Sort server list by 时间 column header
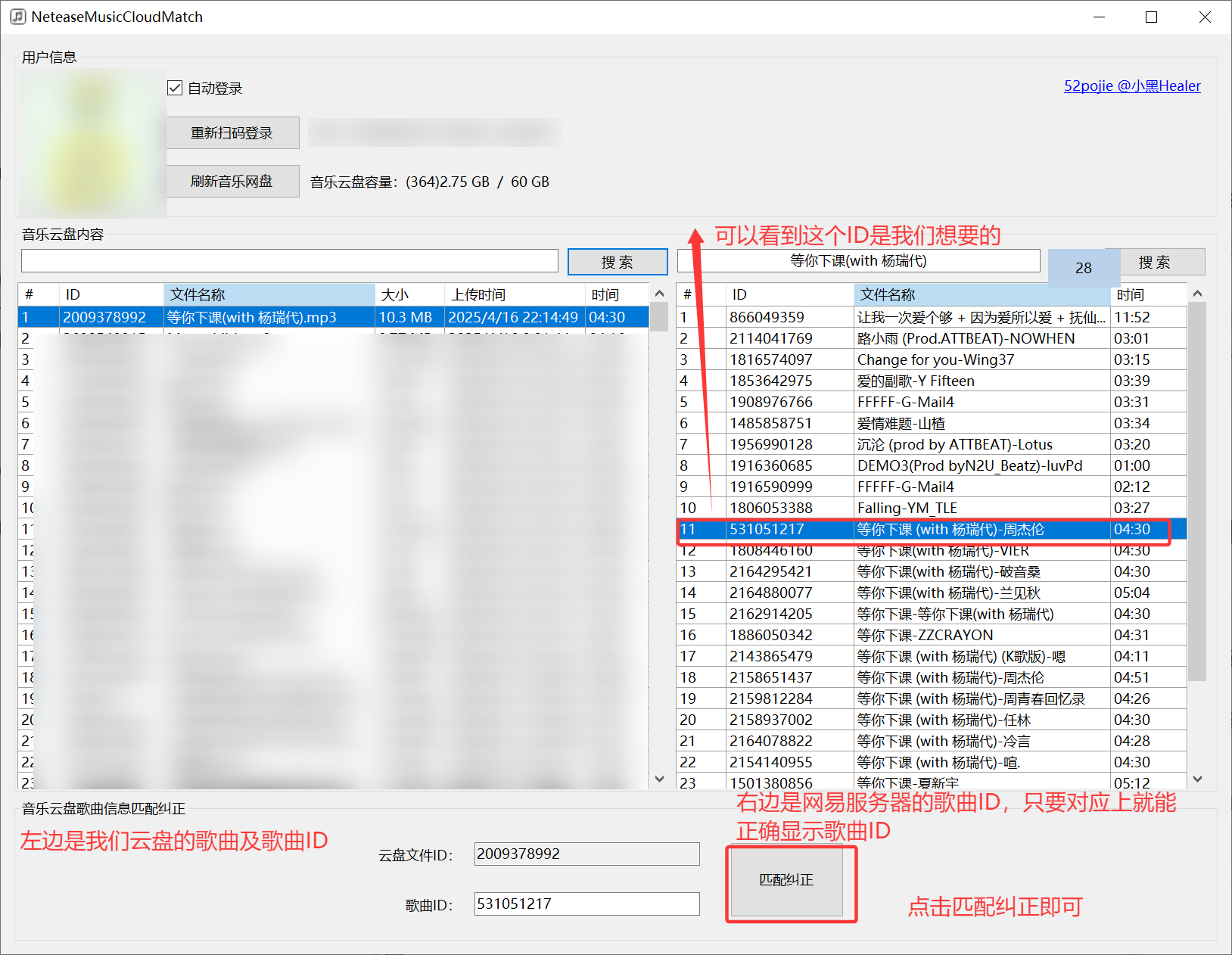Image resolution: width=1232 pixels, height=955 pixels. point(1148,294)
